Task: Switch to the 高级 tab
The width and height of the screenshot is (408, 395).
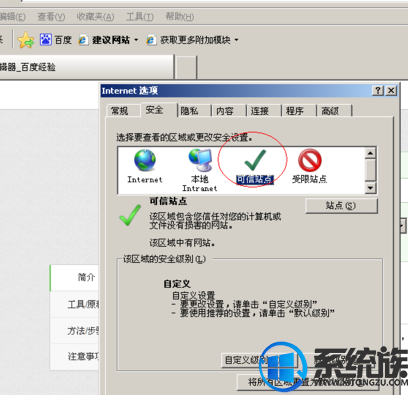Action: tap(334, 111)
